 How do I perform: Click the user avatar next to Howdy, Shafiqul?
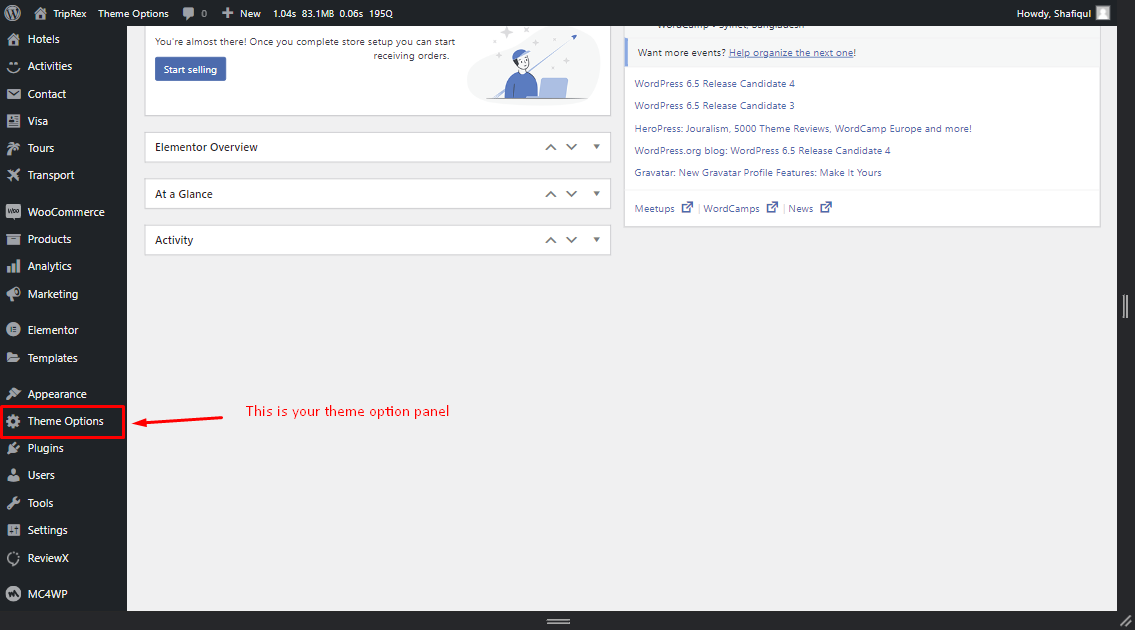pyautogui.click(x=1102, y=13)
